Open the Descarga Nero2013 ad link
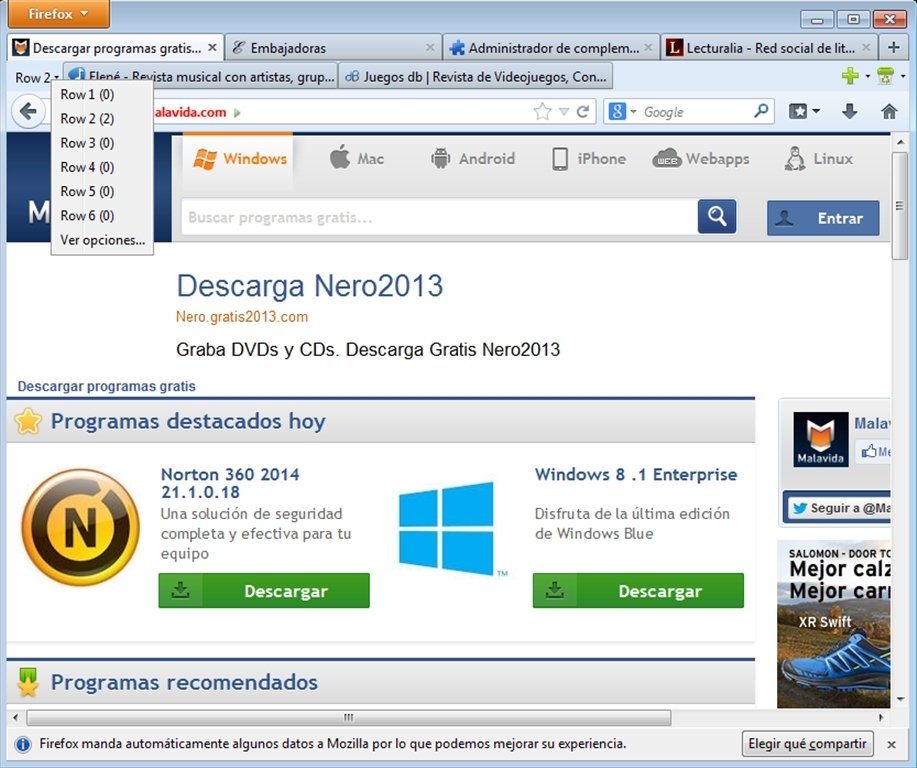The image size is (917, 768). tap(310, 286)
